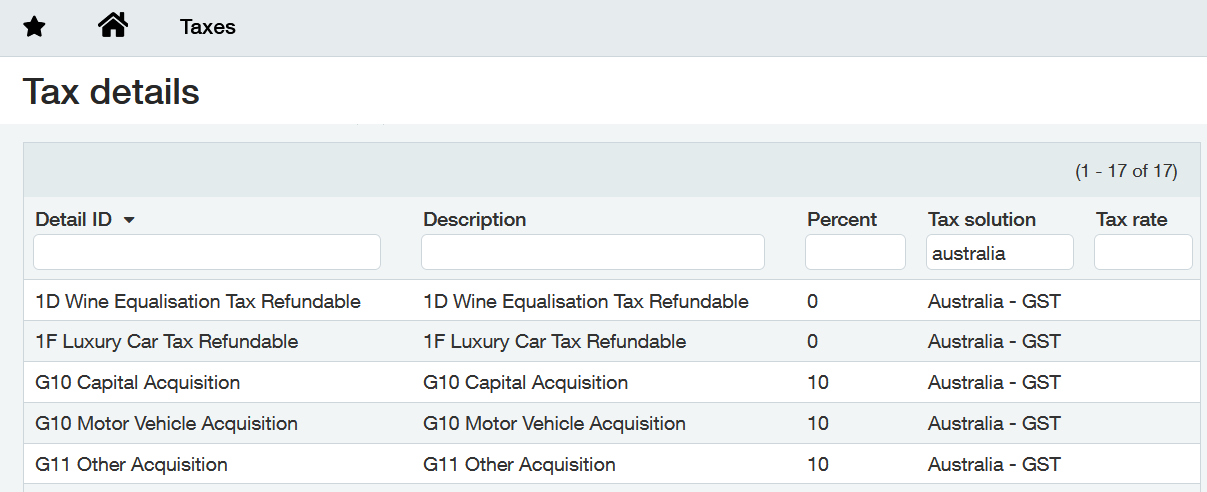Image resolution: width=1207 pixels, height=492 pixels.
Task: Sort by Tax solution column header
Action: click(982, 219)
